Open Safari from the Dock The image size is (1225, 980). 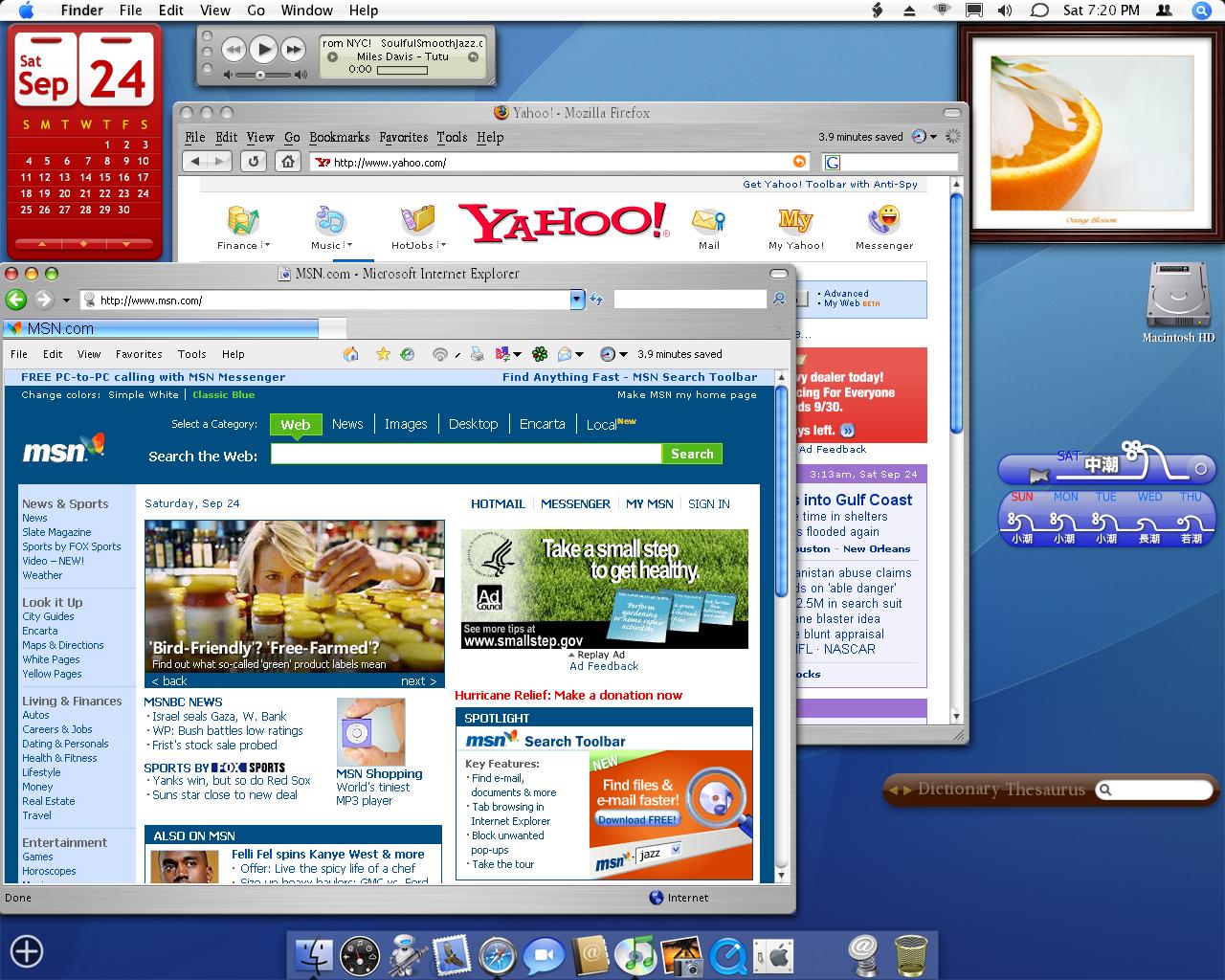497,955
